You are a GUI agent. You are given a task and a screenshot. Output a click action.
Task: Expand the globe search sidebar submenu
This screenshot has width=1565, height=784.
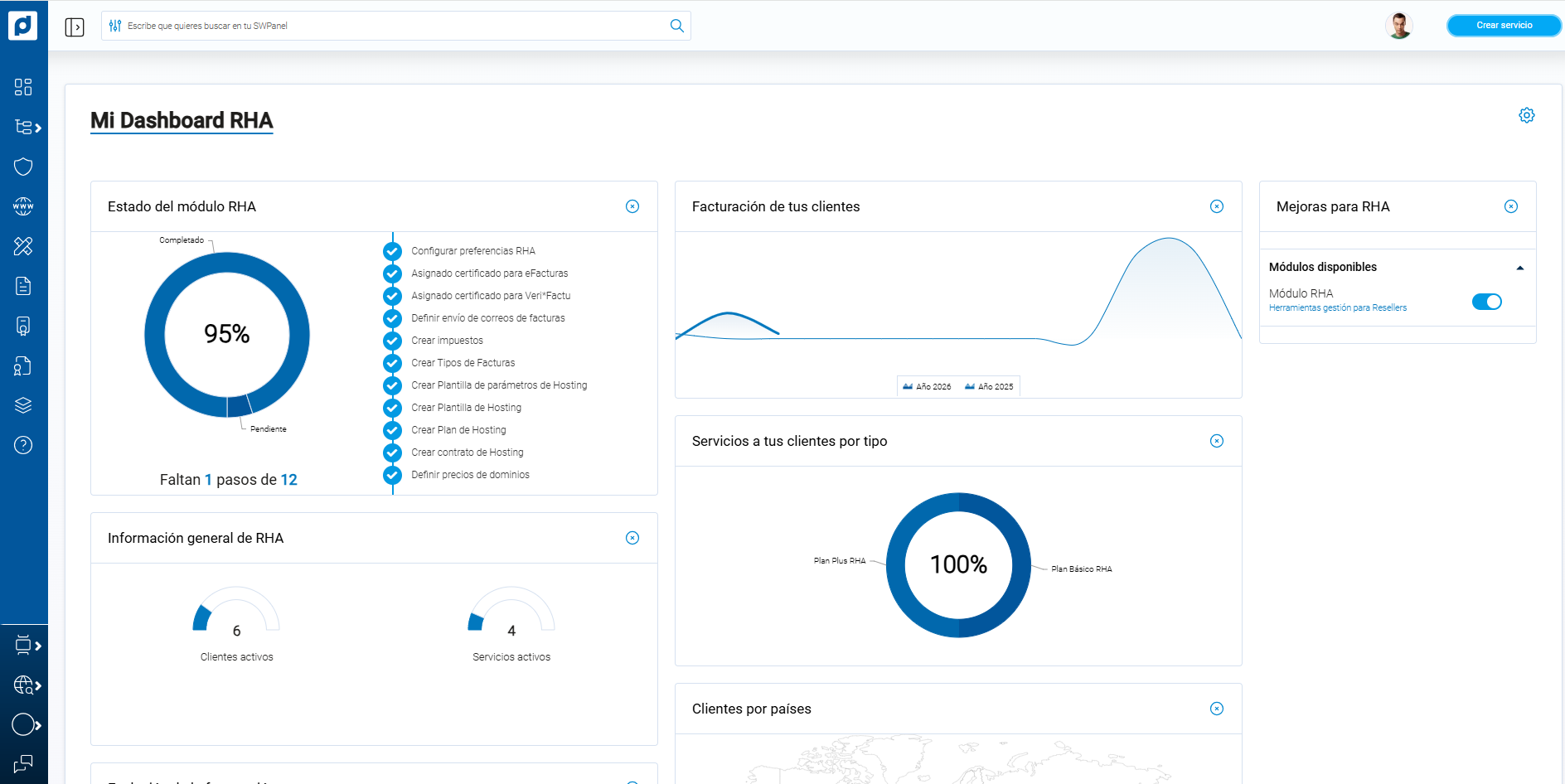27,685
